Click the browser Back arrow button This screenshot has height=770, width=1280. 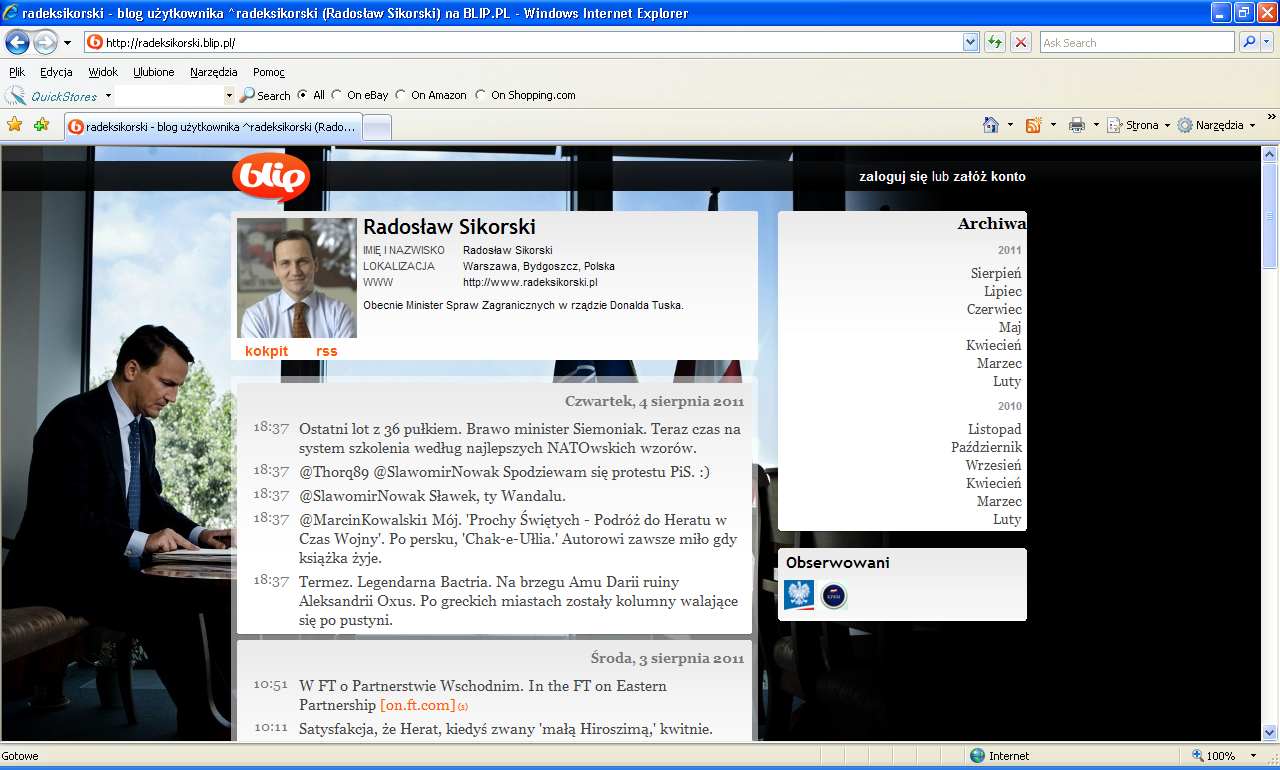17,42
